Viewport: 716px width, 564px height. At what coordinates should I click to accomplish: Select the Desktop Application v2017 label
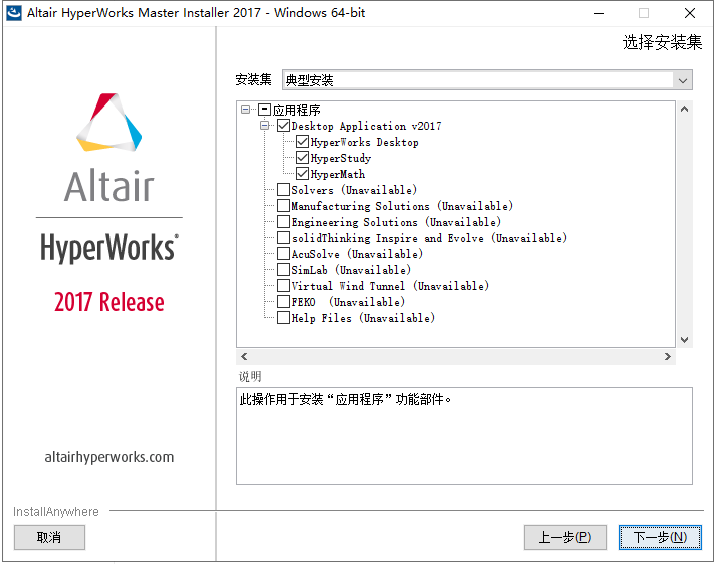point(366,126)
